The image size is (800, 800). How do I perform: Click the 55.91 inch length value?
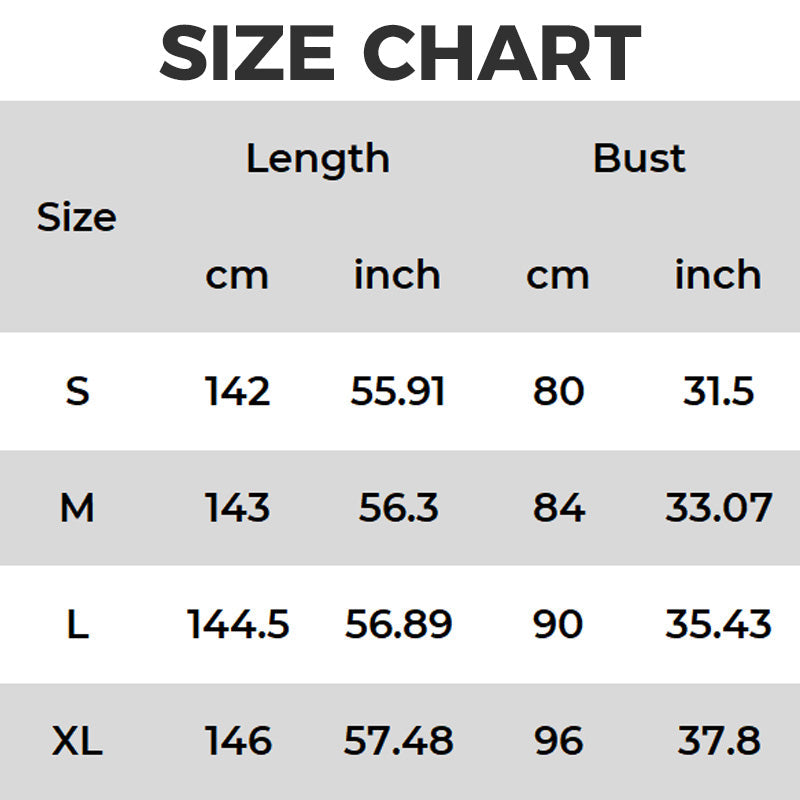click(398, 391)
